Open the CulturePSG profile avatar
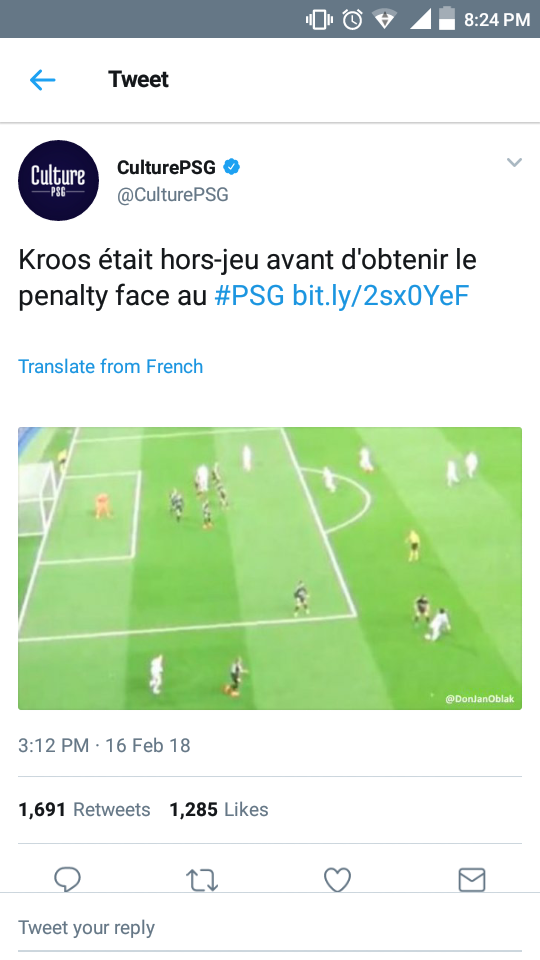 point(58,181)
